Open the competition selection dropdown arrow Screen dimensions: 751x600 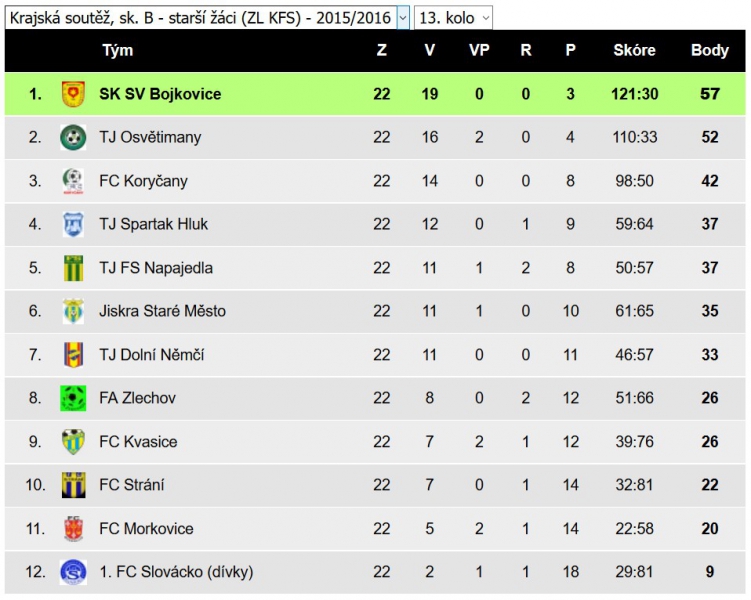[x=403, y=18]
